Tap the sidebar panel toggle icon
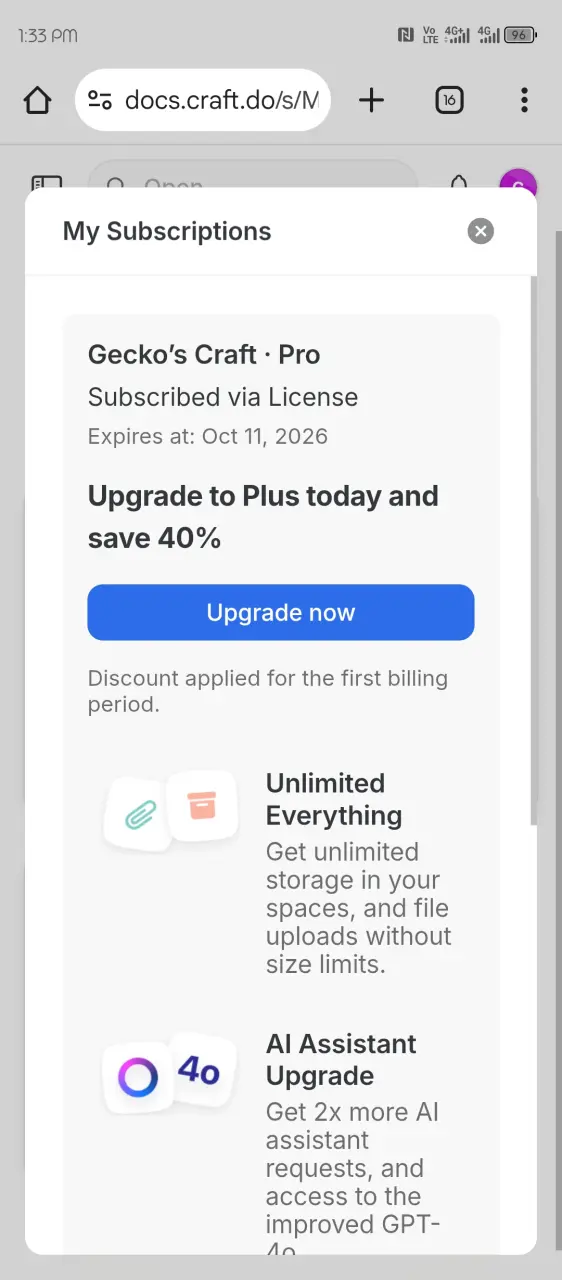Image resolution: width=562 pixels, height=1280 pixels. tap(47, 185)
